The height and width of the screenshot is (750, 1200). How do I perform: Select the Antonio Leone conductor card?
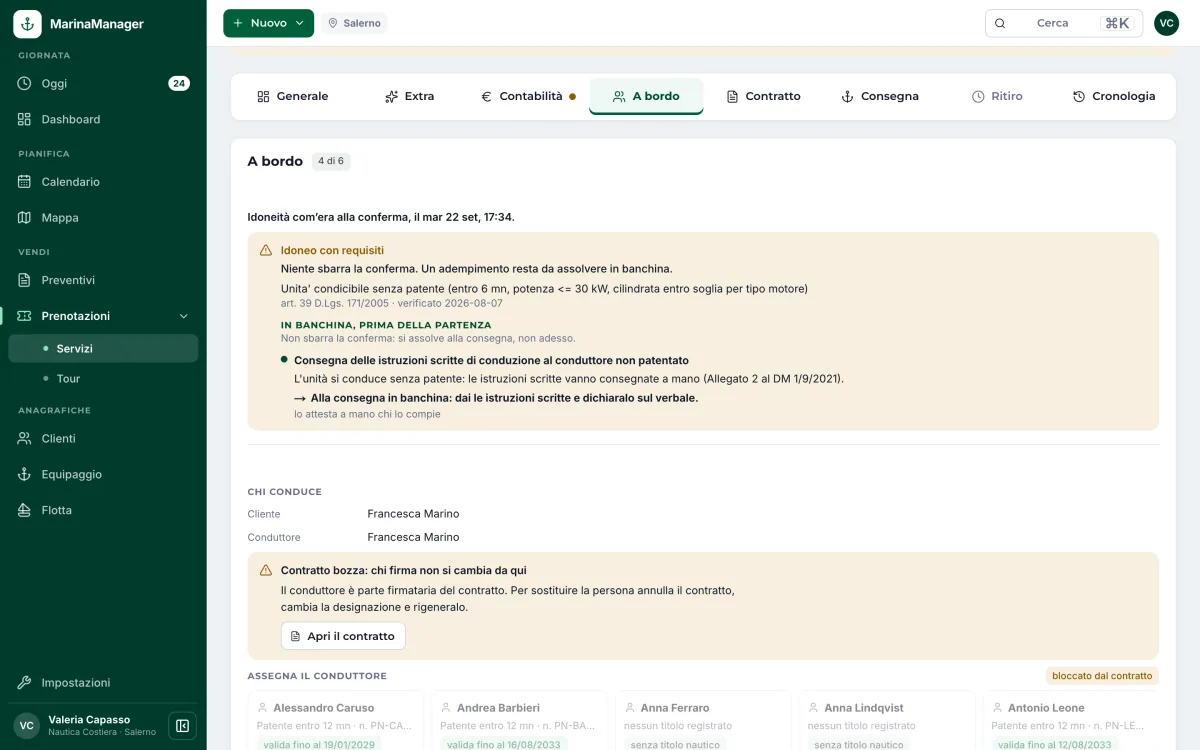point(1071,720)
